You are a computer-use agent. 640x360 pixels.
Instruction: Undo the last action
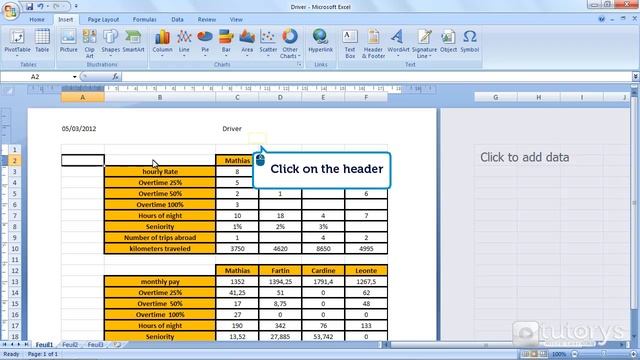pyautogui.click(x=40, y=7)
